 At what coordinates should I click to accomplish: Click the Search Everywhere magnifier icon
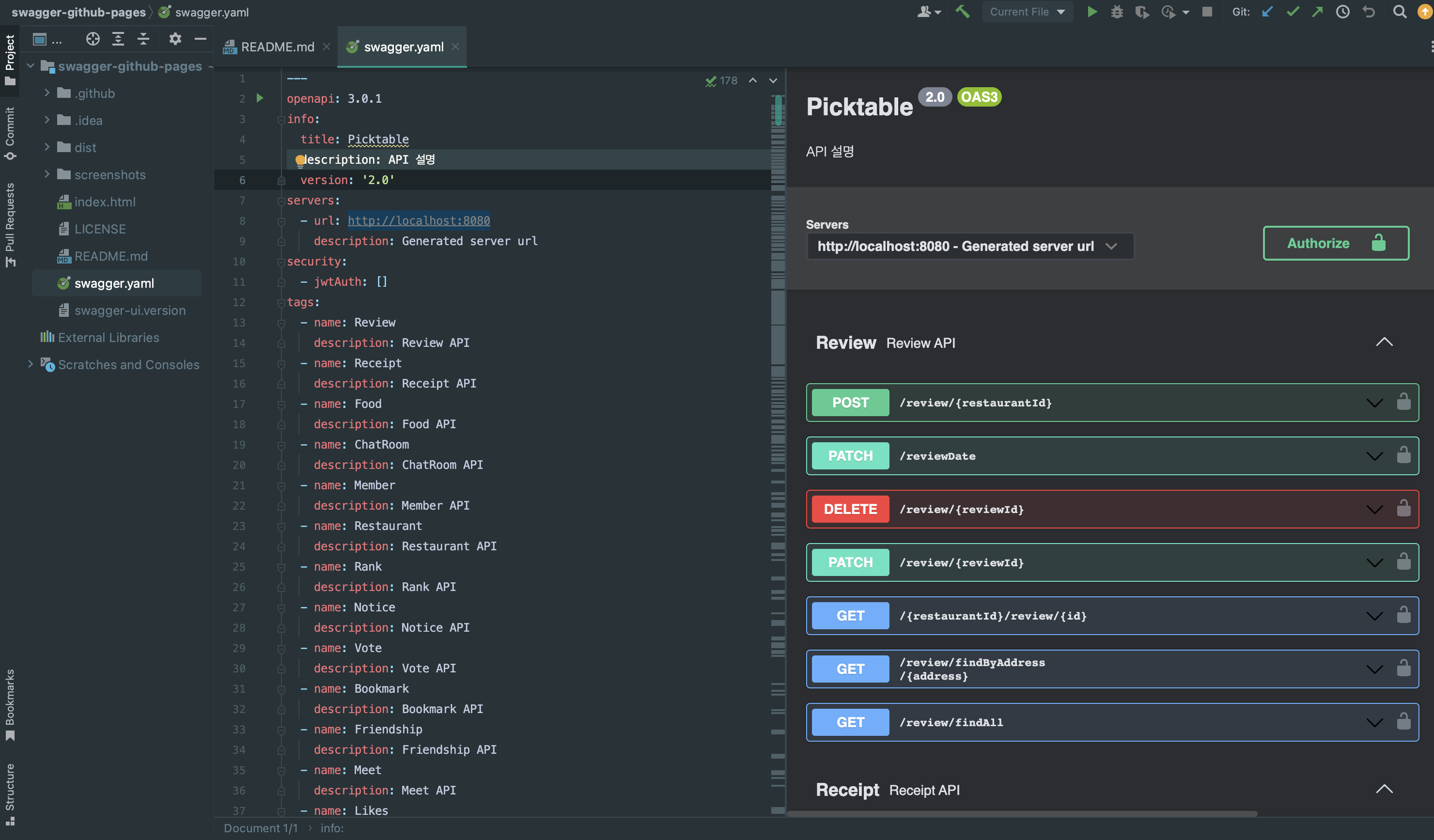click(x=1399, y=12)
